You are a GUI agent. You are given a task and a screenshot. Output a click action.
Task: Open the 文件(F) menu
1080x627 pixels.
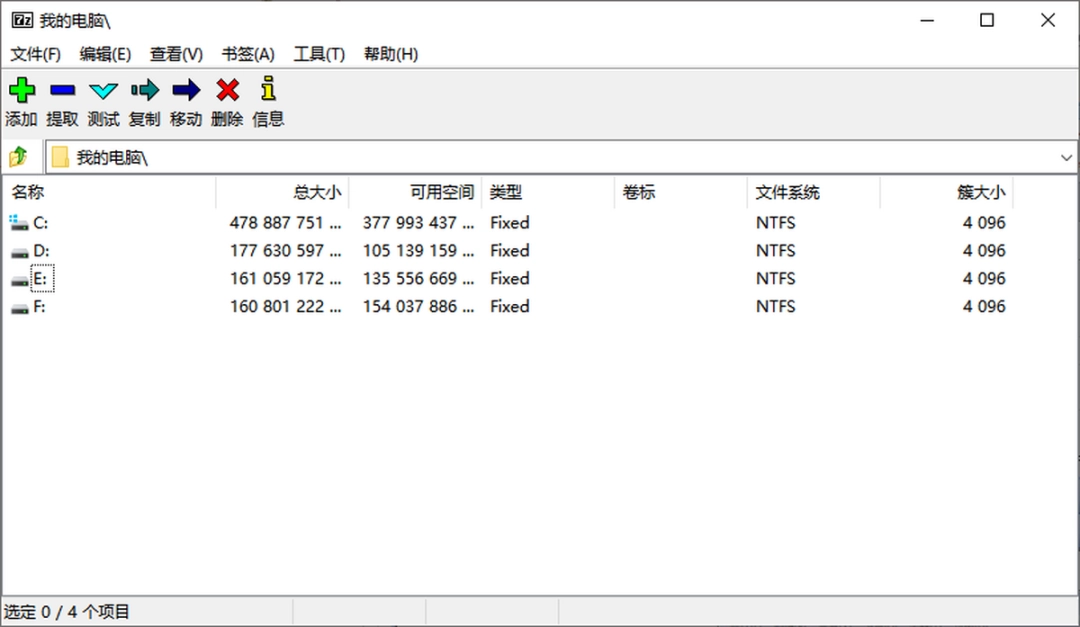point(36,54)
